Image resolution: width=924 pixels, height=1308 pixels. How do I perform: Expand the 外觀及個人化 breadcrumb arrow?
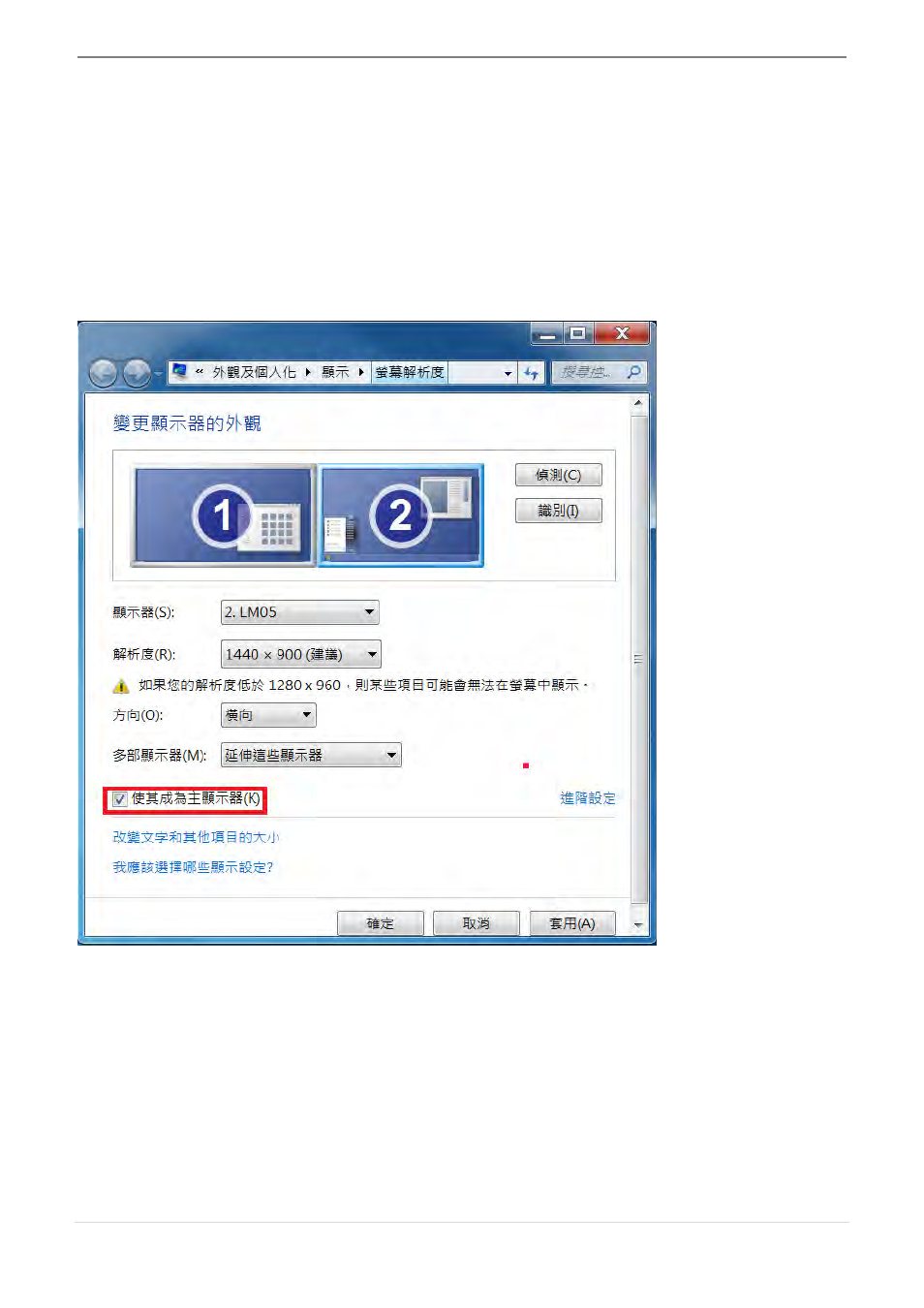[x=308, y=372]
